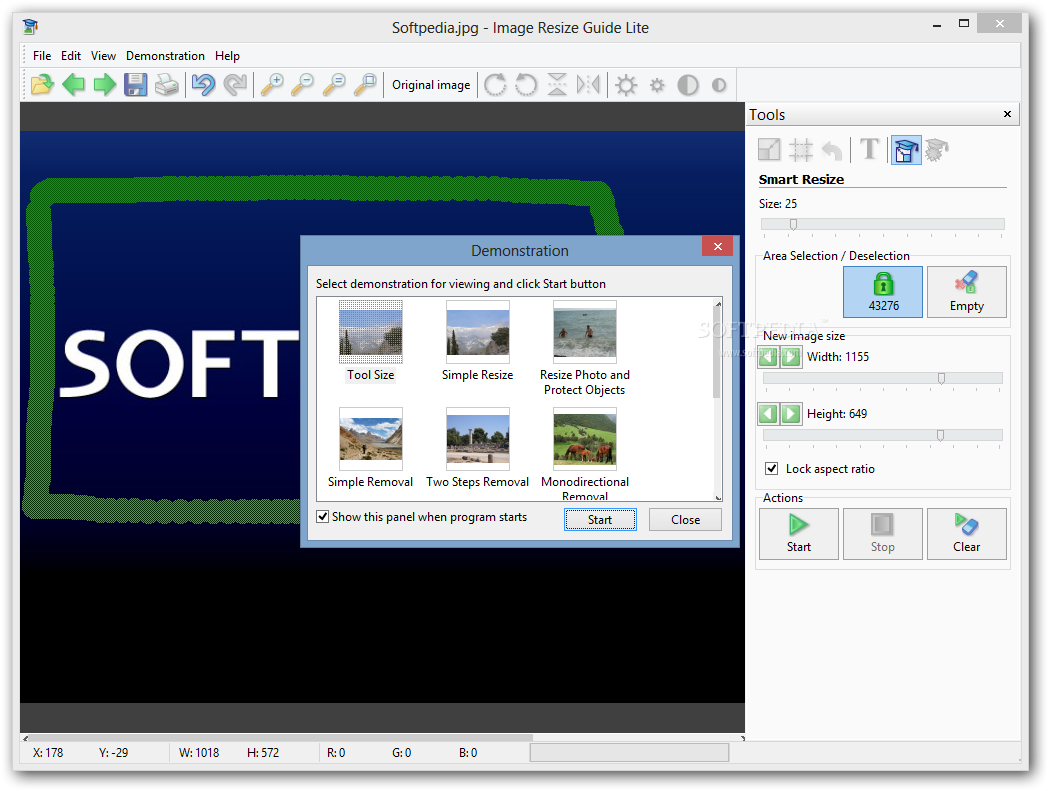Rotate image clockwise icon
The width and height of the screenshot is (1049, 791).
(x=495, y=85)
